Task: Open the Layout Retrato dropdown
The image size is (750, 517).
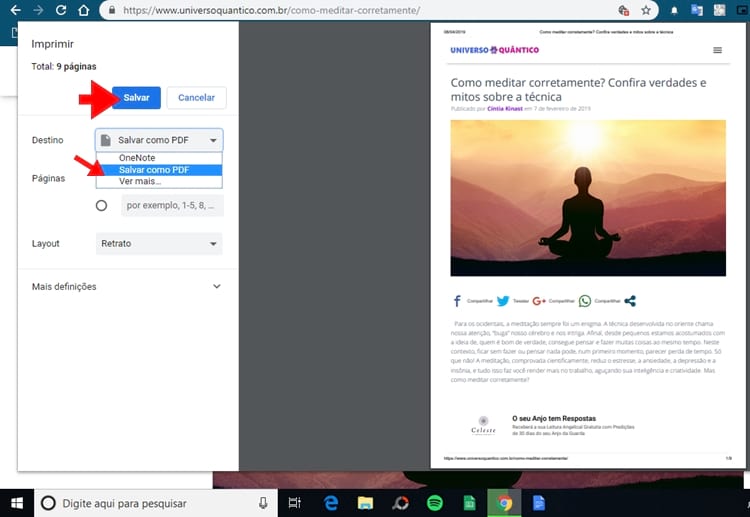Action: pos(159,243)
